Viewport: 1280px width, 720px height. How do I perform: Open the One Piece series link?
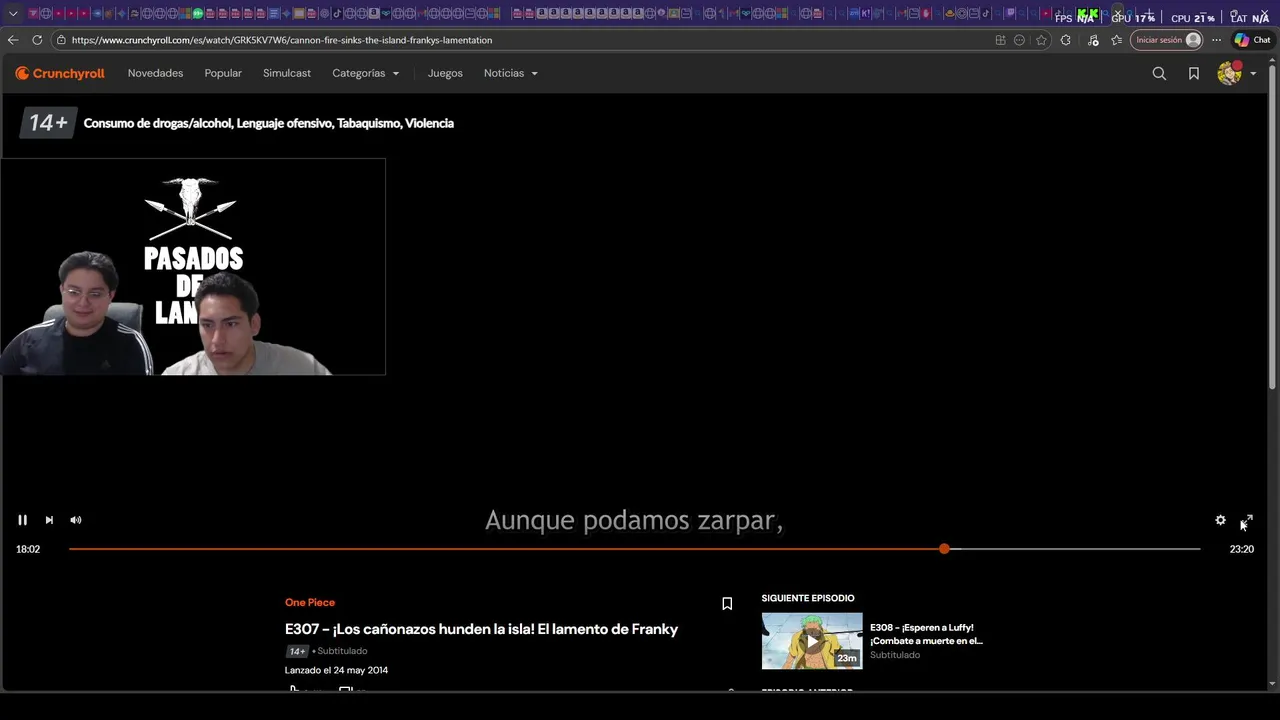[x=310, y=602]
